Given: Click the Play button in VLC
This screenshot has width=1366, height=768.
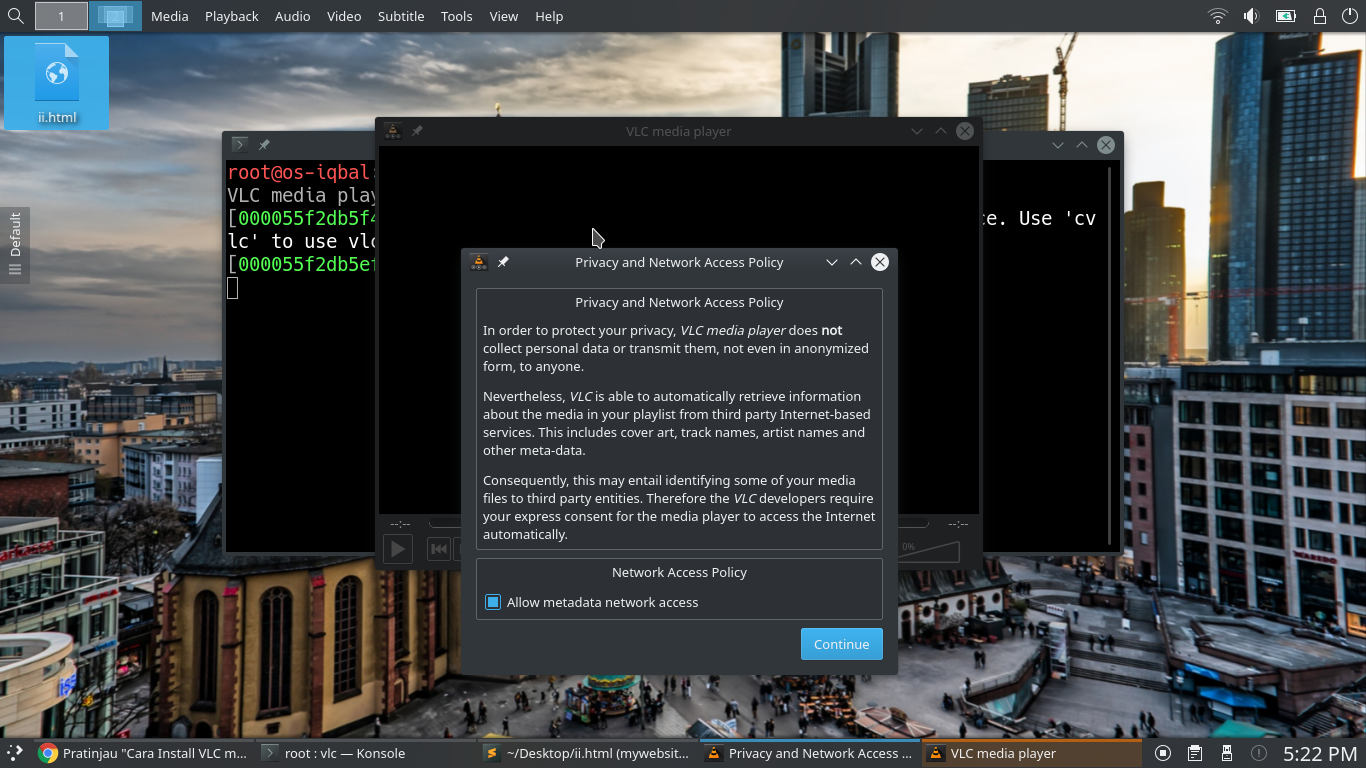Looking at the screenshot, I should point(397,548).
